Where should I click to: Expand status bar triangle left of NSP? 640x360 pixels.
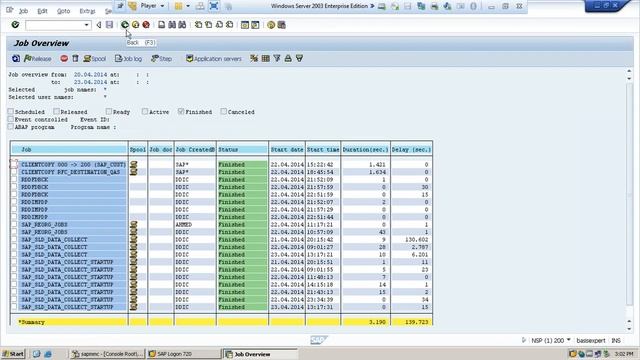point(524,340)
